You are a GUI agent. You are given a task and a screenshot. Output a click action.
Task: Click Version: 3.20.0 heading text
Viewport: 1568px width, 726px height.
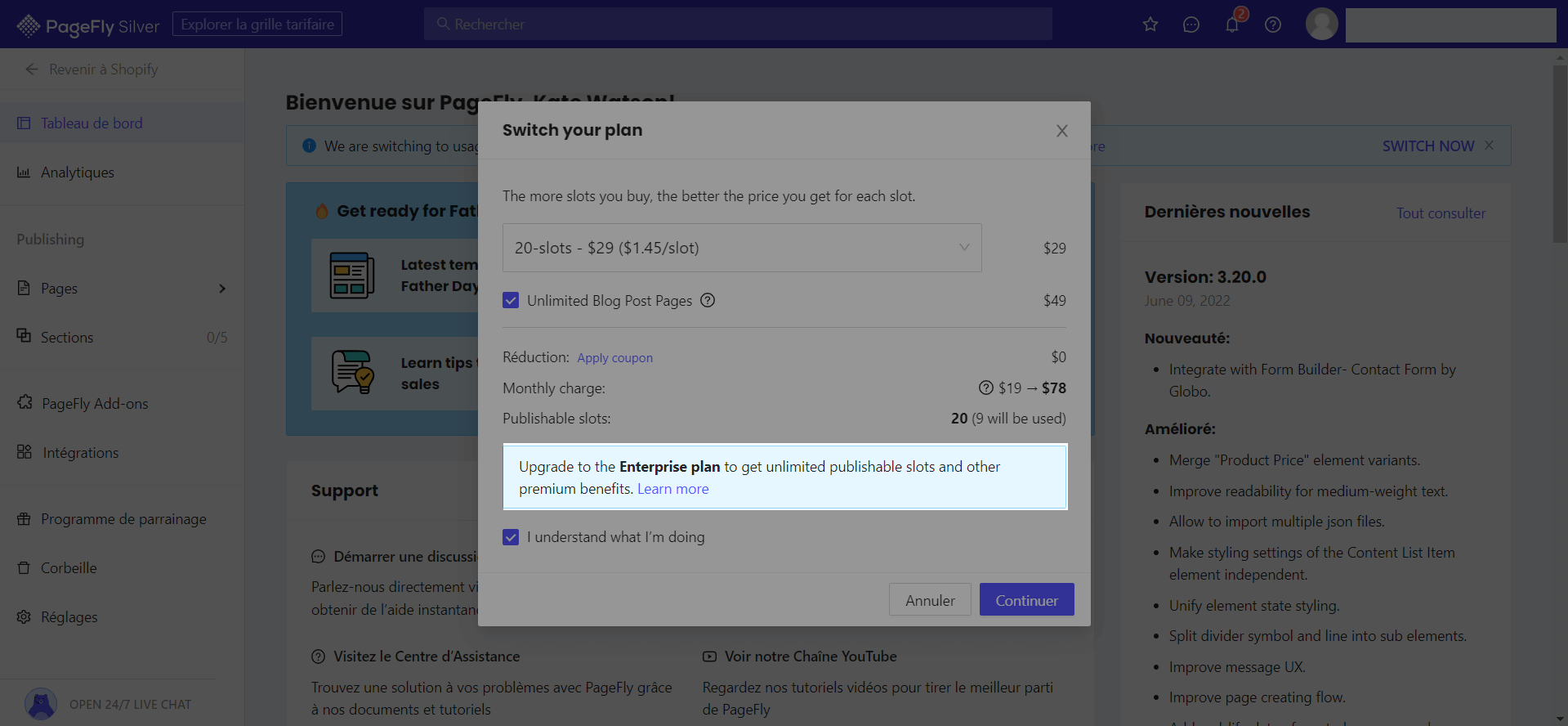[1205, 277]
